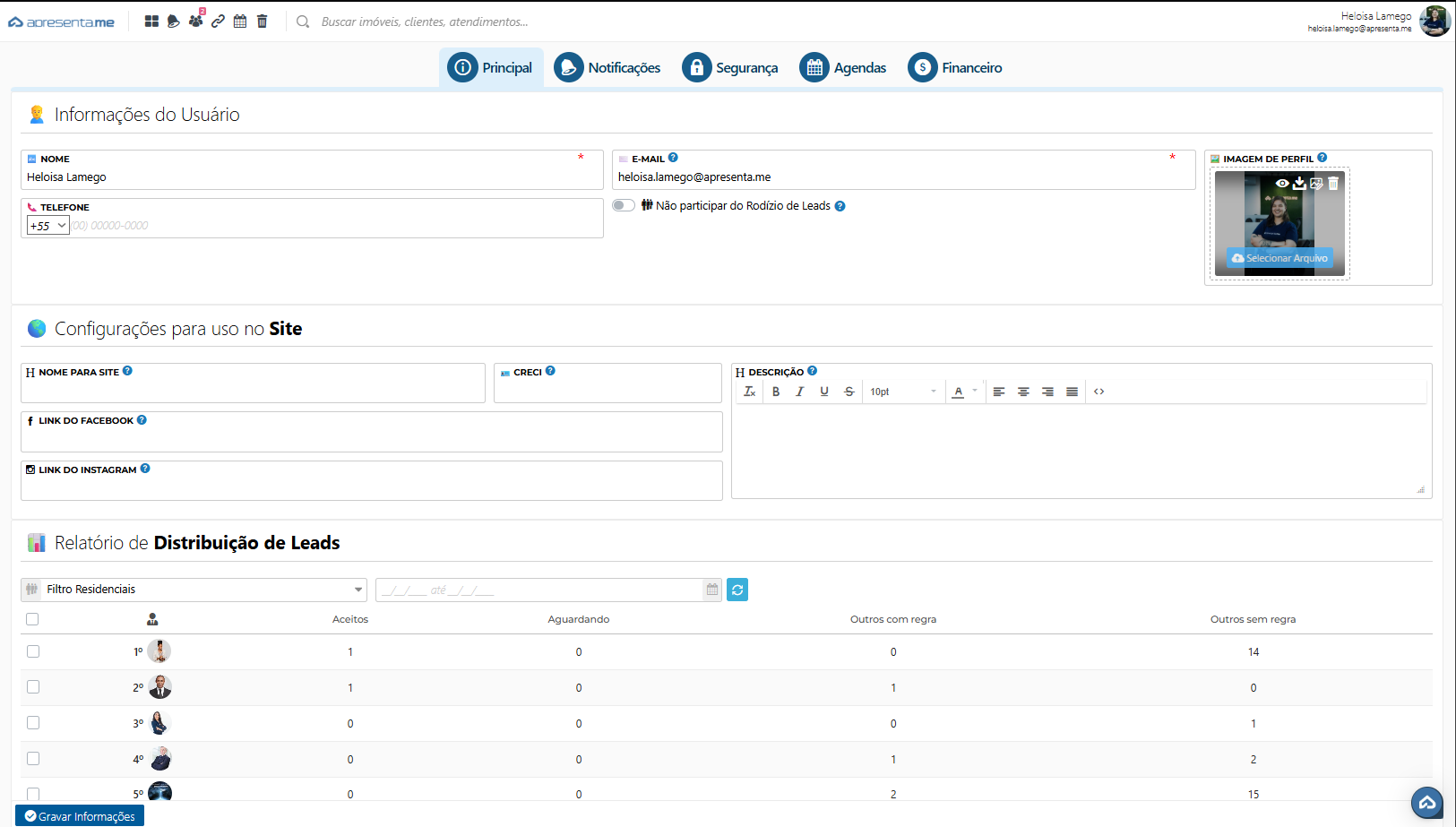Switch to the Segurança tab
Viewport: 1456px width, 827px height.
730,68
